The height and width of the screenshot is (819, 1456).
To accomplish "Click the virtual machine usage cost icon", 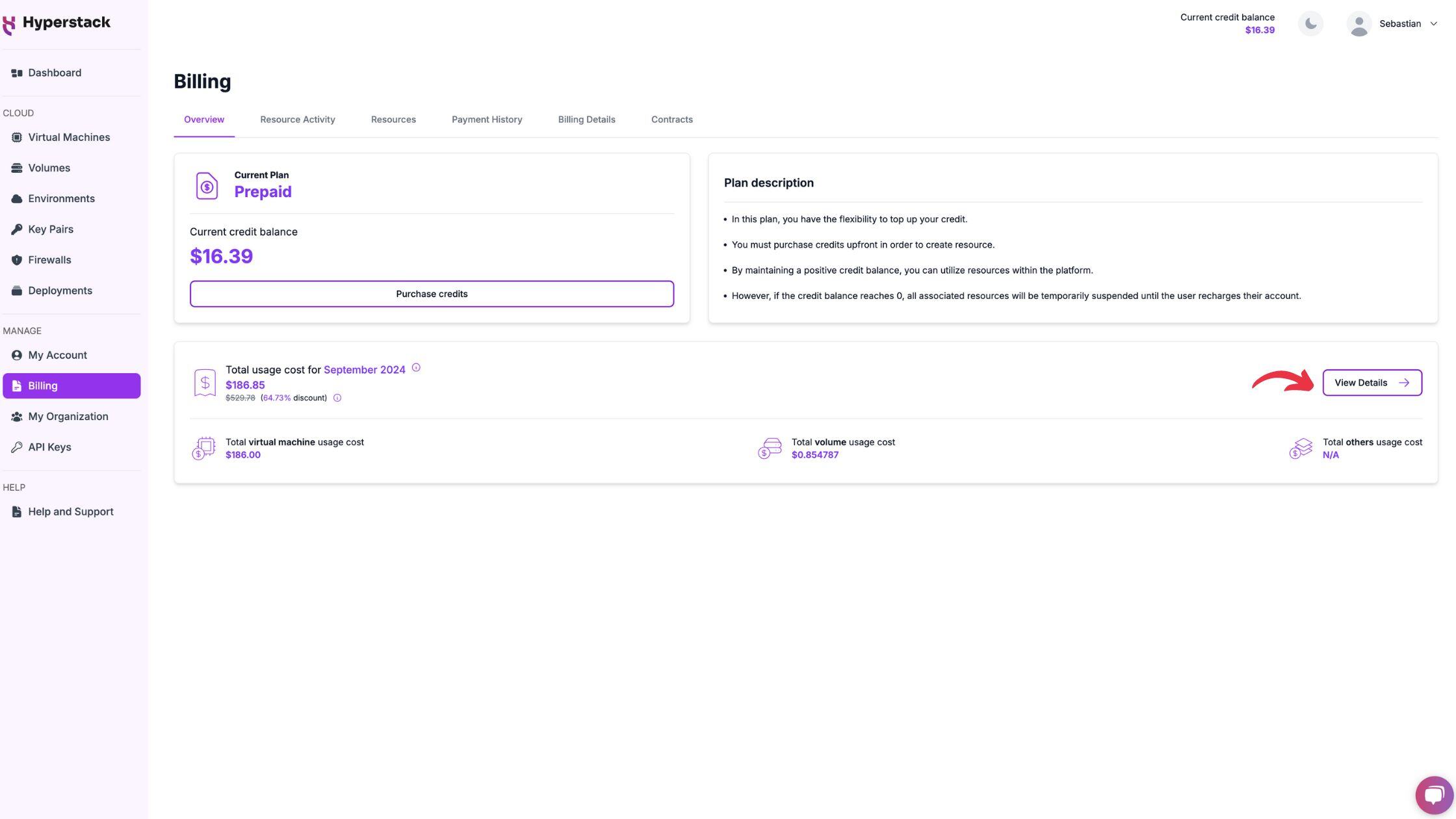I will click(203, 448).
